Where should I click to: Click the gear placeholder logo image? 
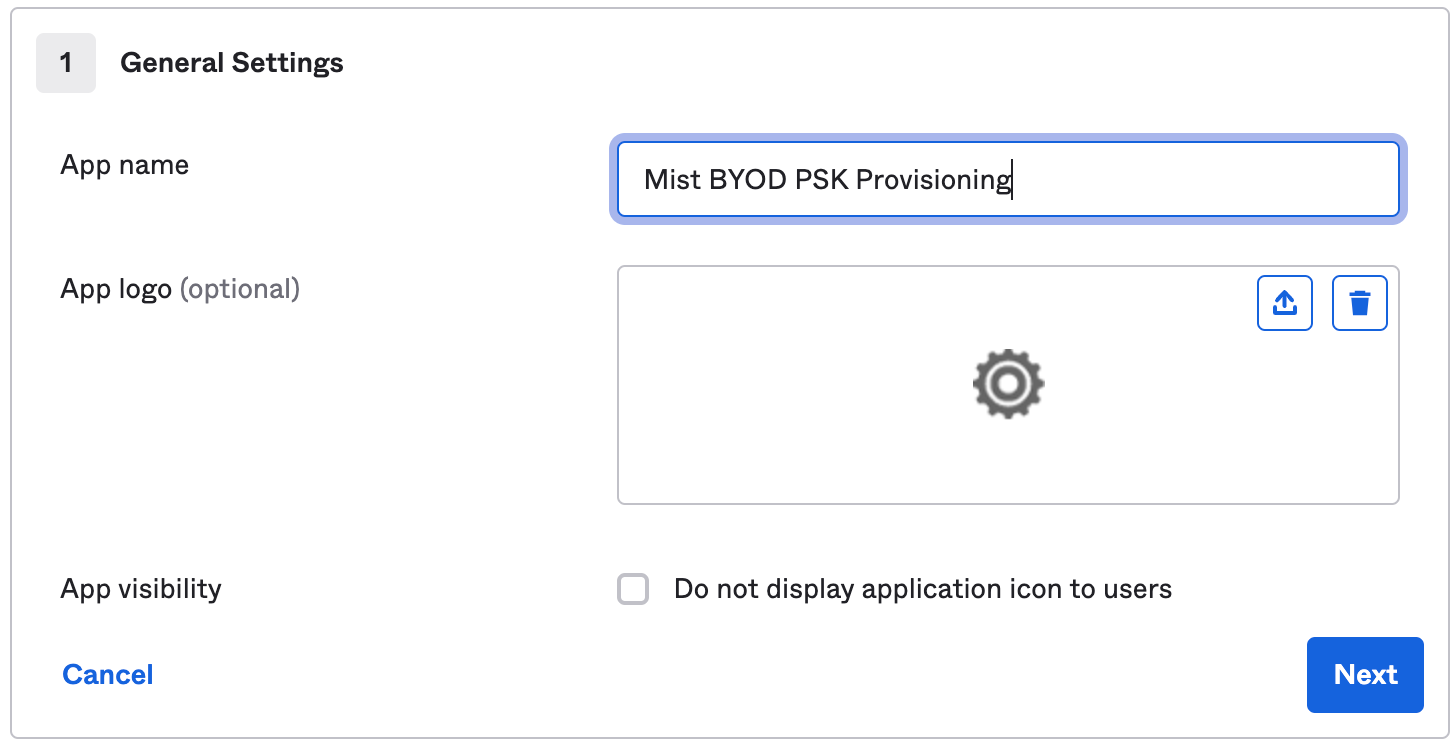1008,383
